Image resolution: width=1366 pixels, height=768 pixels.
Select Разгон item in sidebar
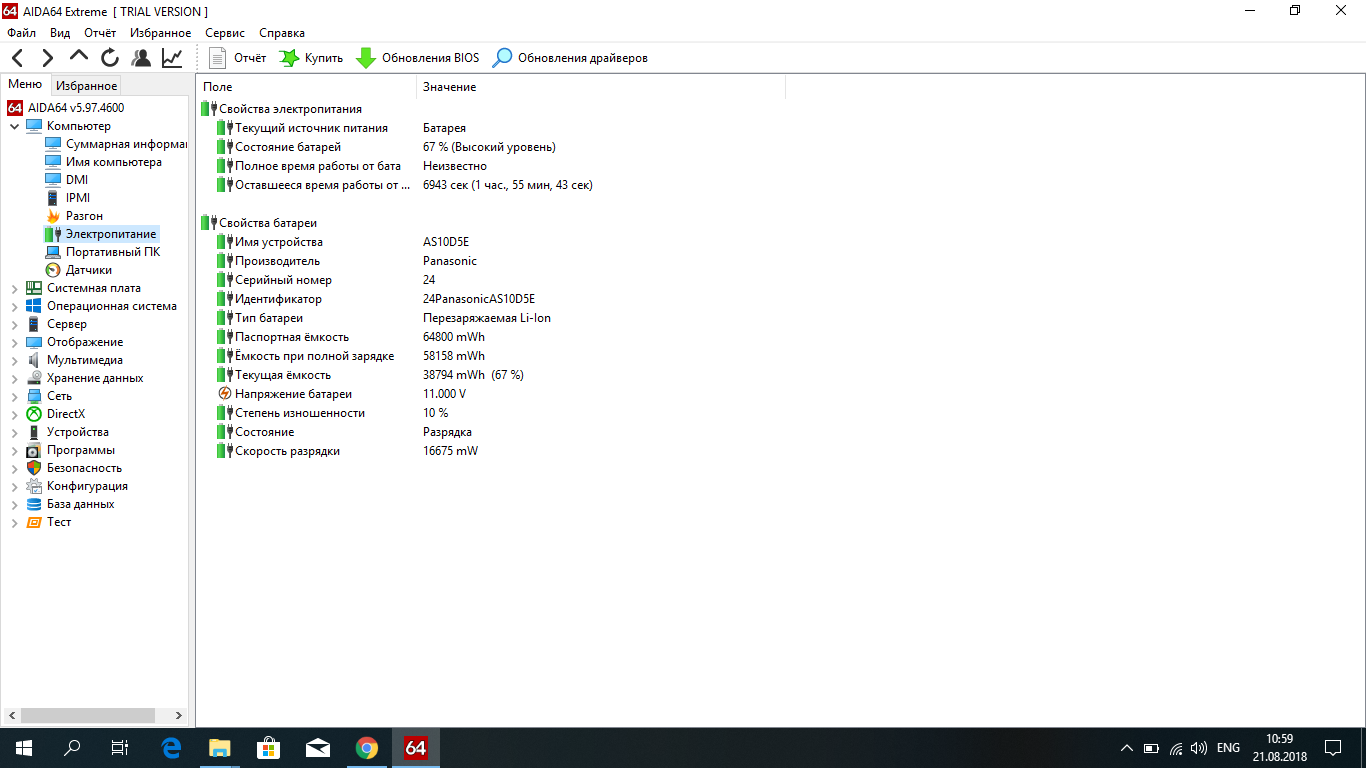click(x=84, y=216)
